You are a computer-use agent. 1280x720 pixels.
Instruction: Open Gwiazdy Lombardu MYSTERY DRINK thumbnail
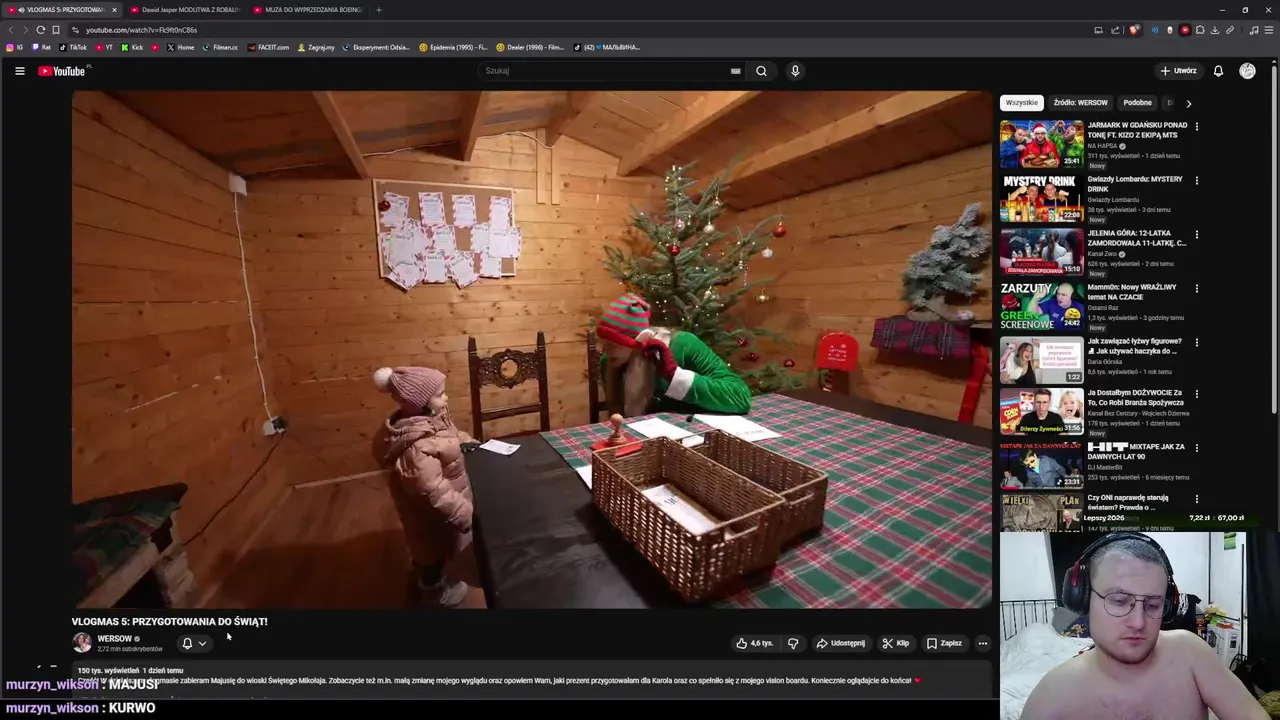click(x=1041, y=198)
